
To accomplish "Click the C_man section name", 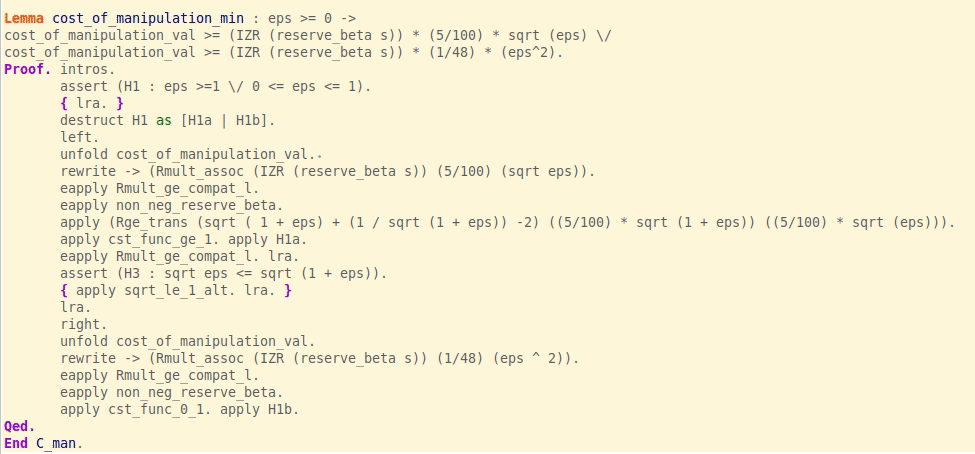I will click(60, 443).
